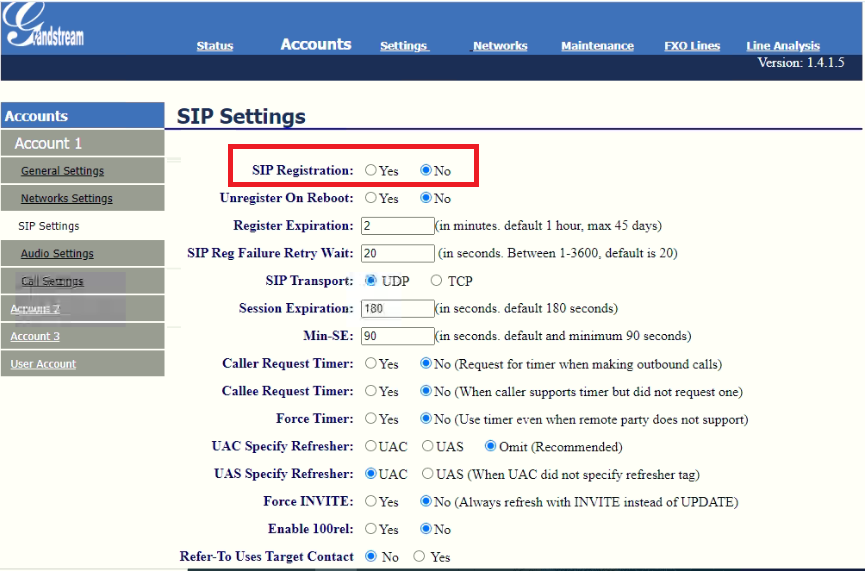Open the Status menu
The width and height of the screenshot is (865, 571).
(215, 46)
